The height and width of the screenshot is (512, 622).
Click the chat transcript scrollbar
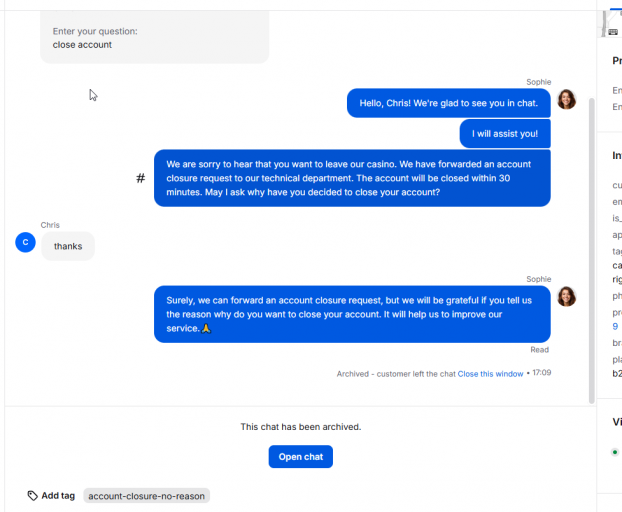tap(591, 251)
